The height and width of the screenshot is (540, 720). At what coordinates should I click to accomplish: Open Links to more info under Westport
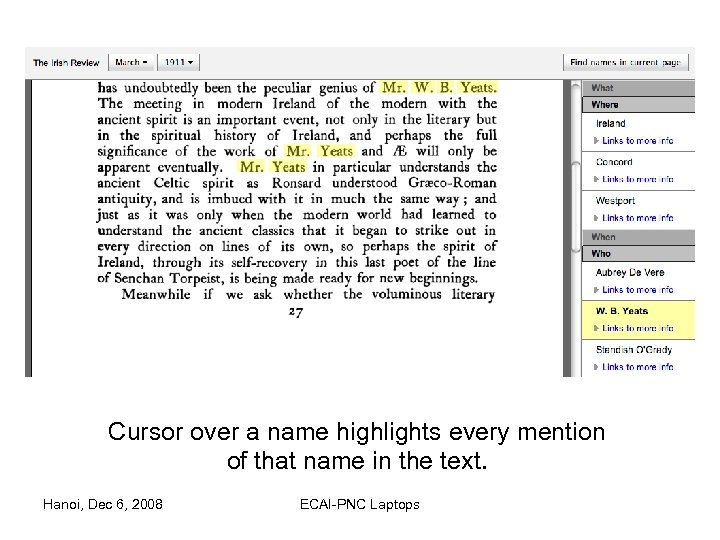(x=637, y=218)
